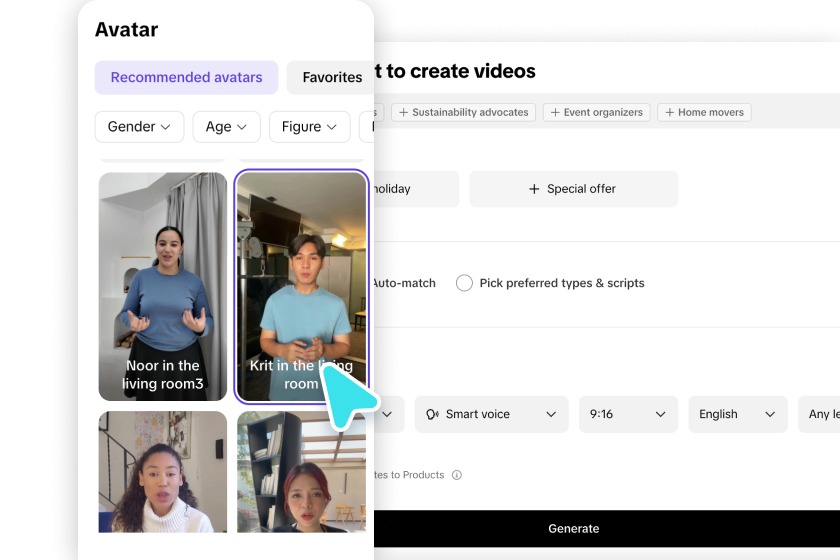Viewport: 840px width, 560px height.
Task: Expand the Gender filter dropdown
Action: coord(139,127)
